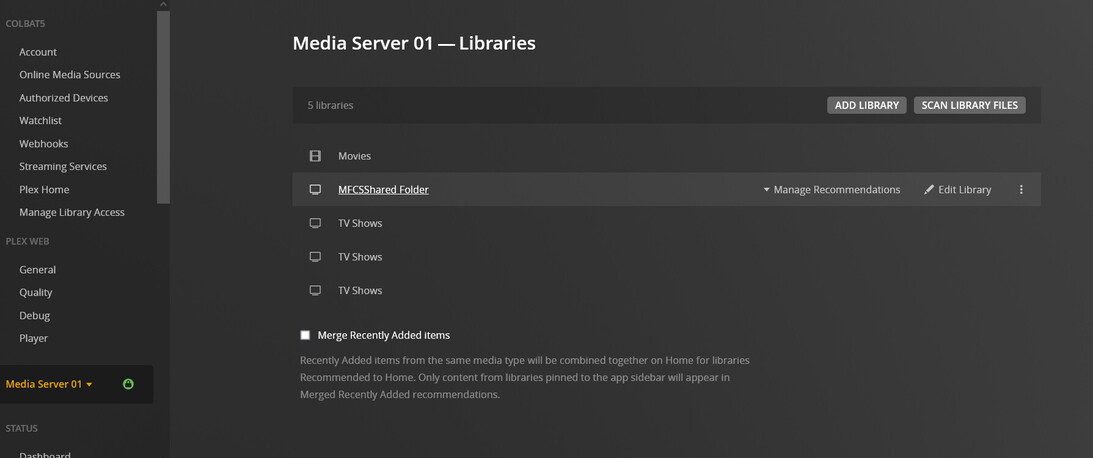Image resolution: width=1093 pixels, height=458 pixels.
Task: Enable Merge Recently Added items checkbox
Action: pos(306,335)
